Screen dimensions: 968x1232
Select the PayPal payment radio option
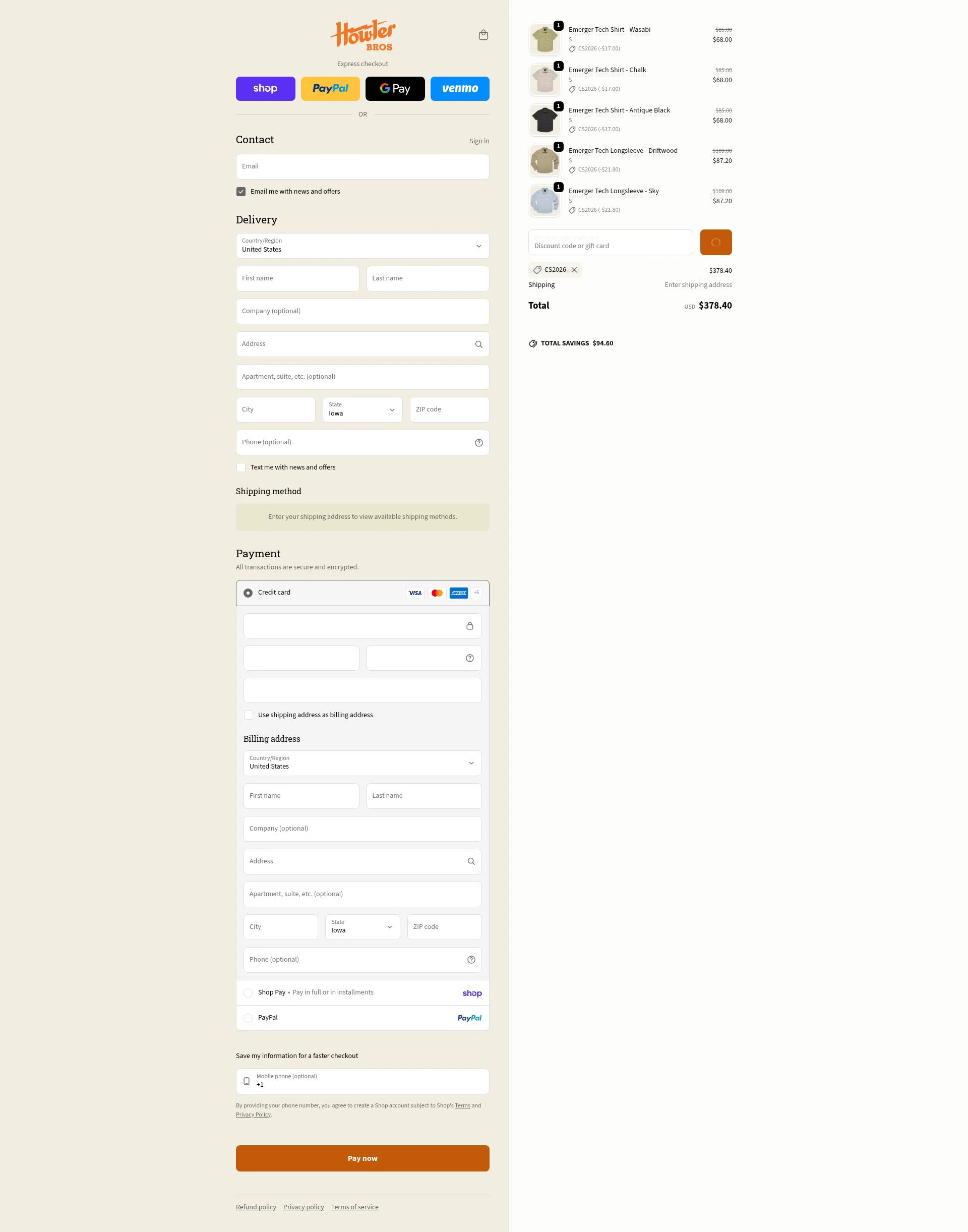click(248, 1018)
